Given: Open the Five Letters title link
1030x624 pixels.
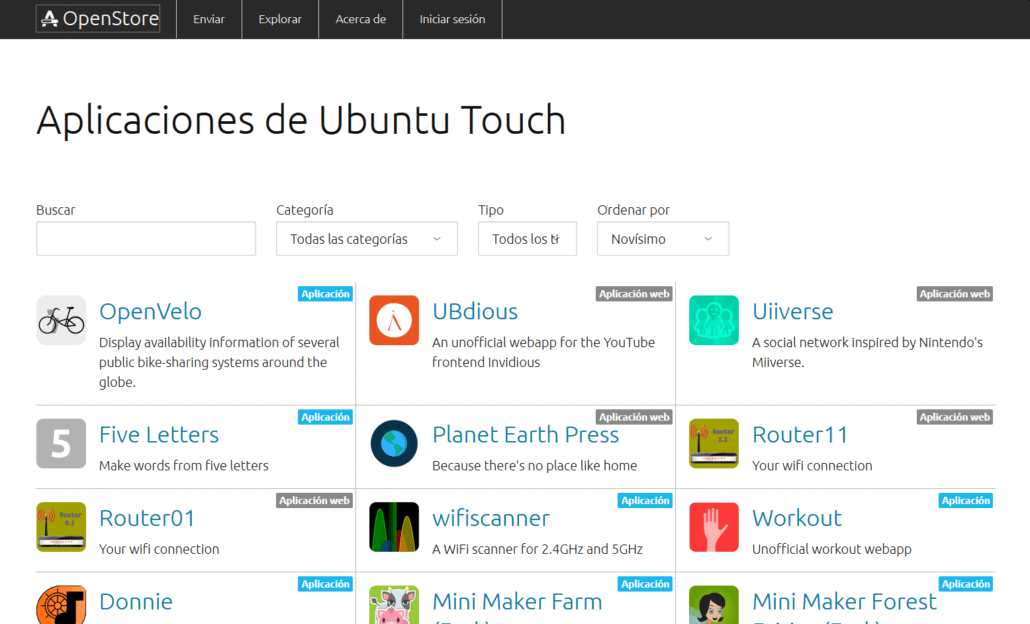Looking at the screenshot, I should [x=159, y=434].
